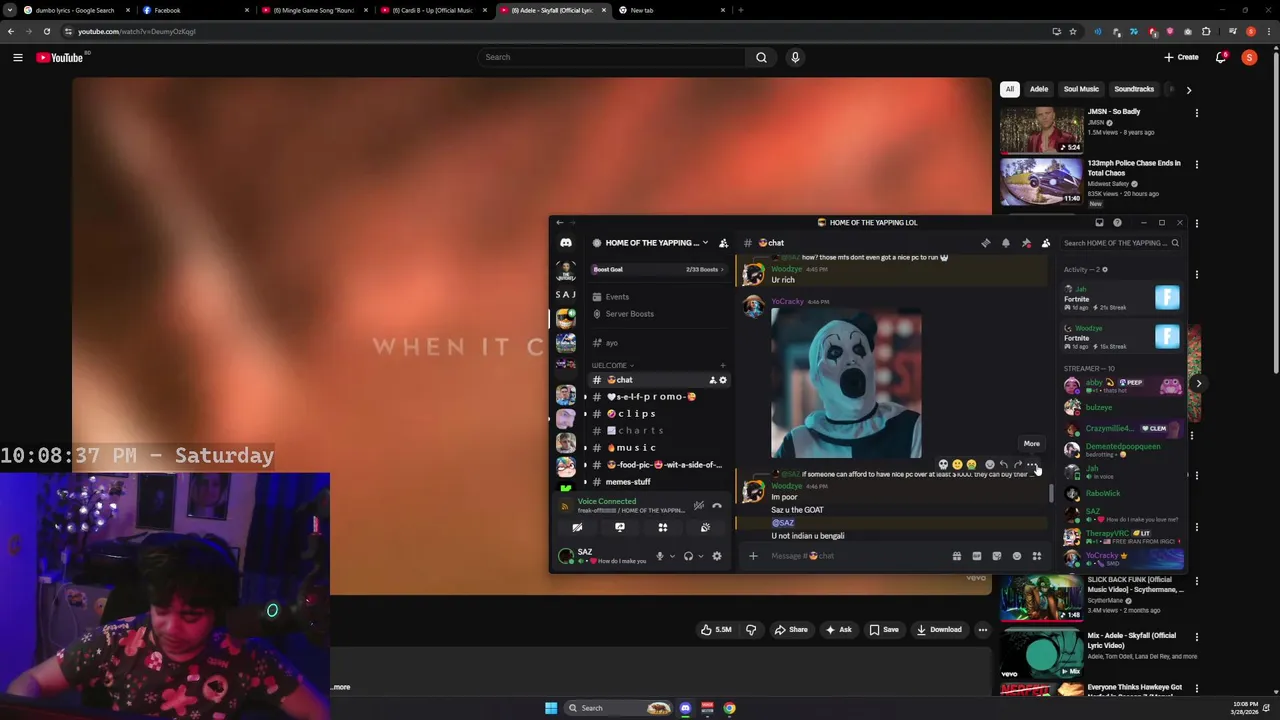The width and height of the screenshot is (1280, 720).
Task: Expand microphone input options arrow
Action: pos(672,556)
